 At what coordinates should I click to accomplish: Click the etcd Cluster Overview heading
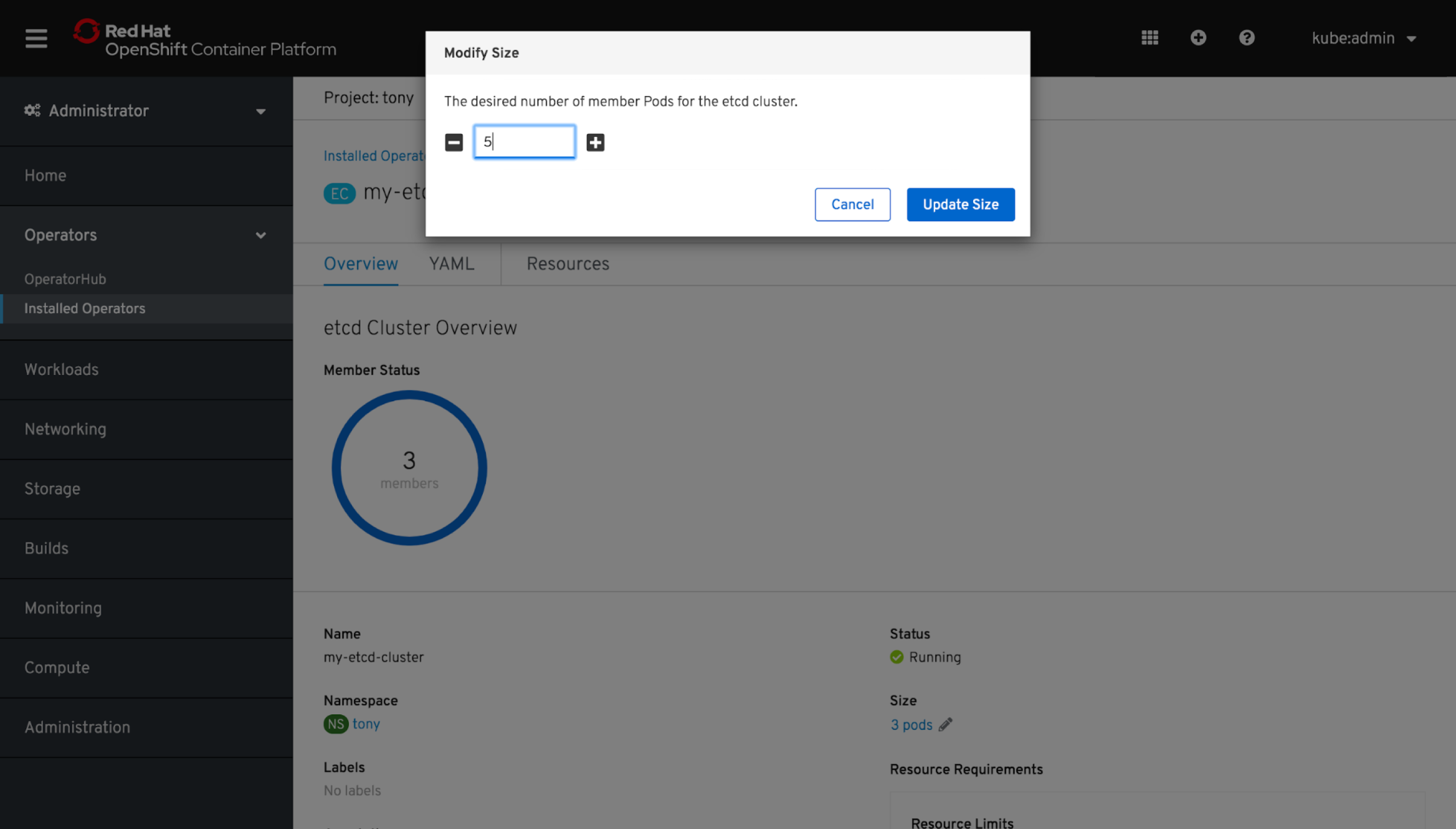(420, 328)
